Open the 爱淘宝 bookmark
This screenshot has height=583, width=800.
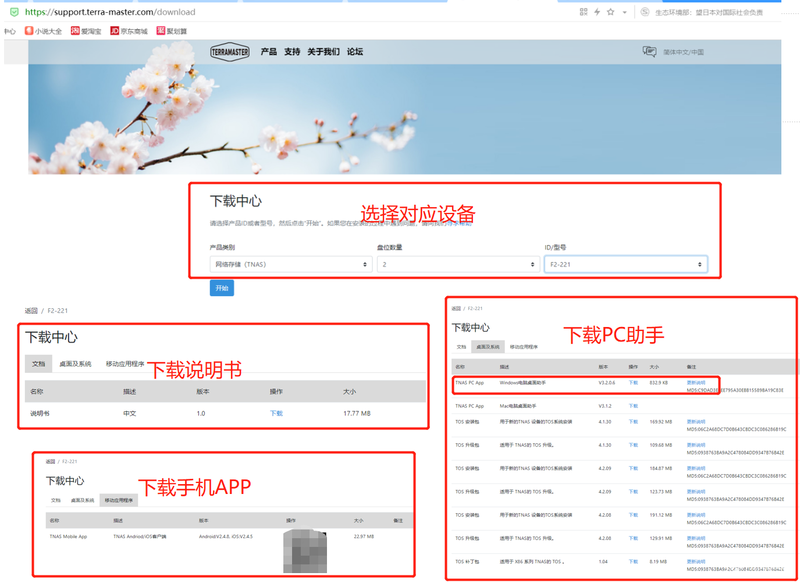pyautogui.click(x=86, y=31)
